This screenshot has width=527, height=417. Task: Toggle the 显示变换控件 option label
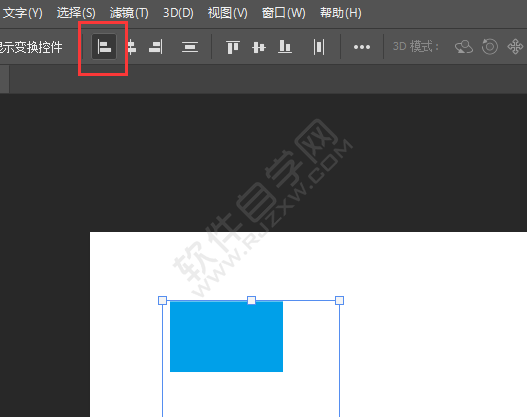click(x=31, y=47)
